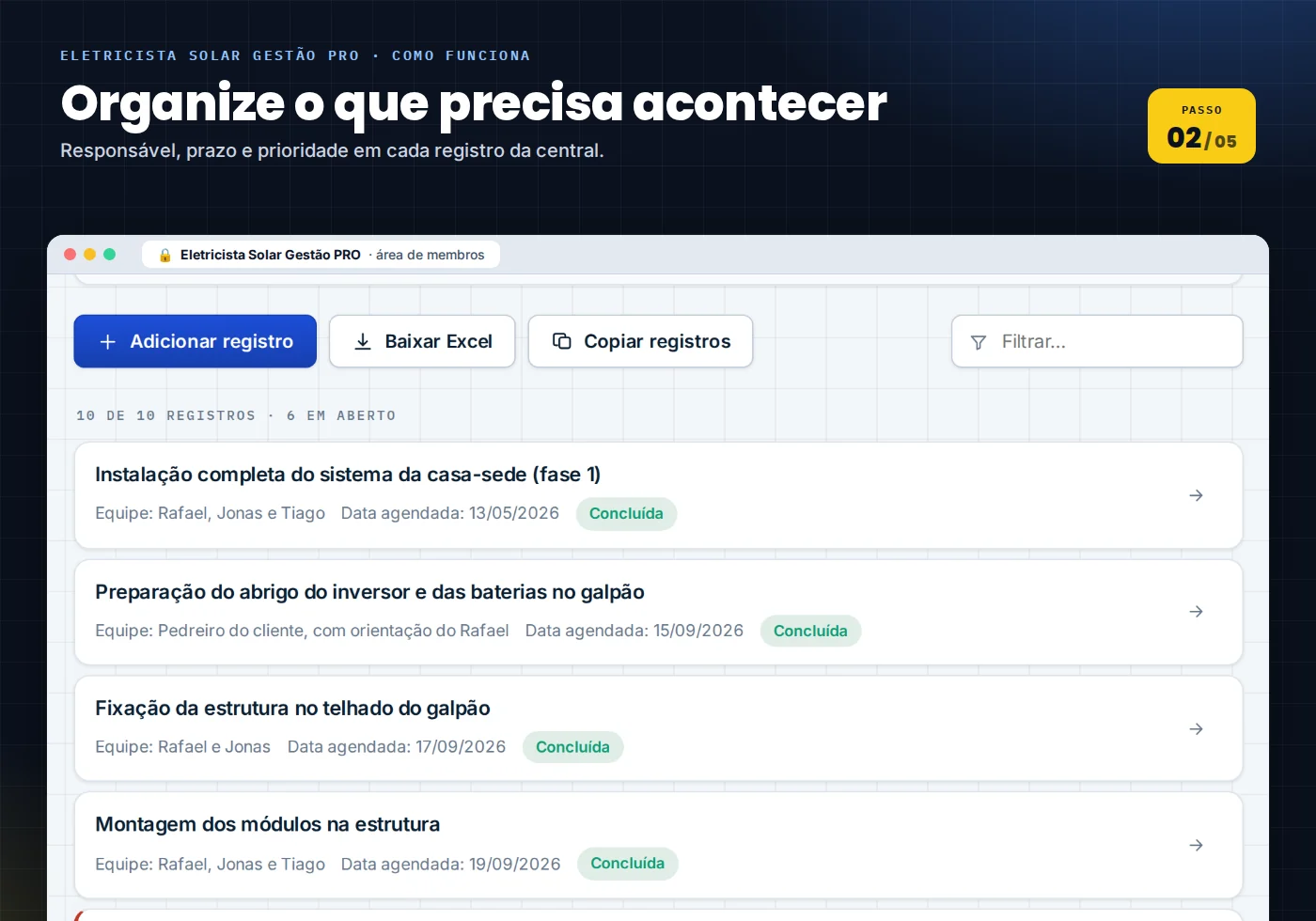This screenshot has height=921, width=1316.
Task: Click the funnel filter icon
Action: point(979,342)
